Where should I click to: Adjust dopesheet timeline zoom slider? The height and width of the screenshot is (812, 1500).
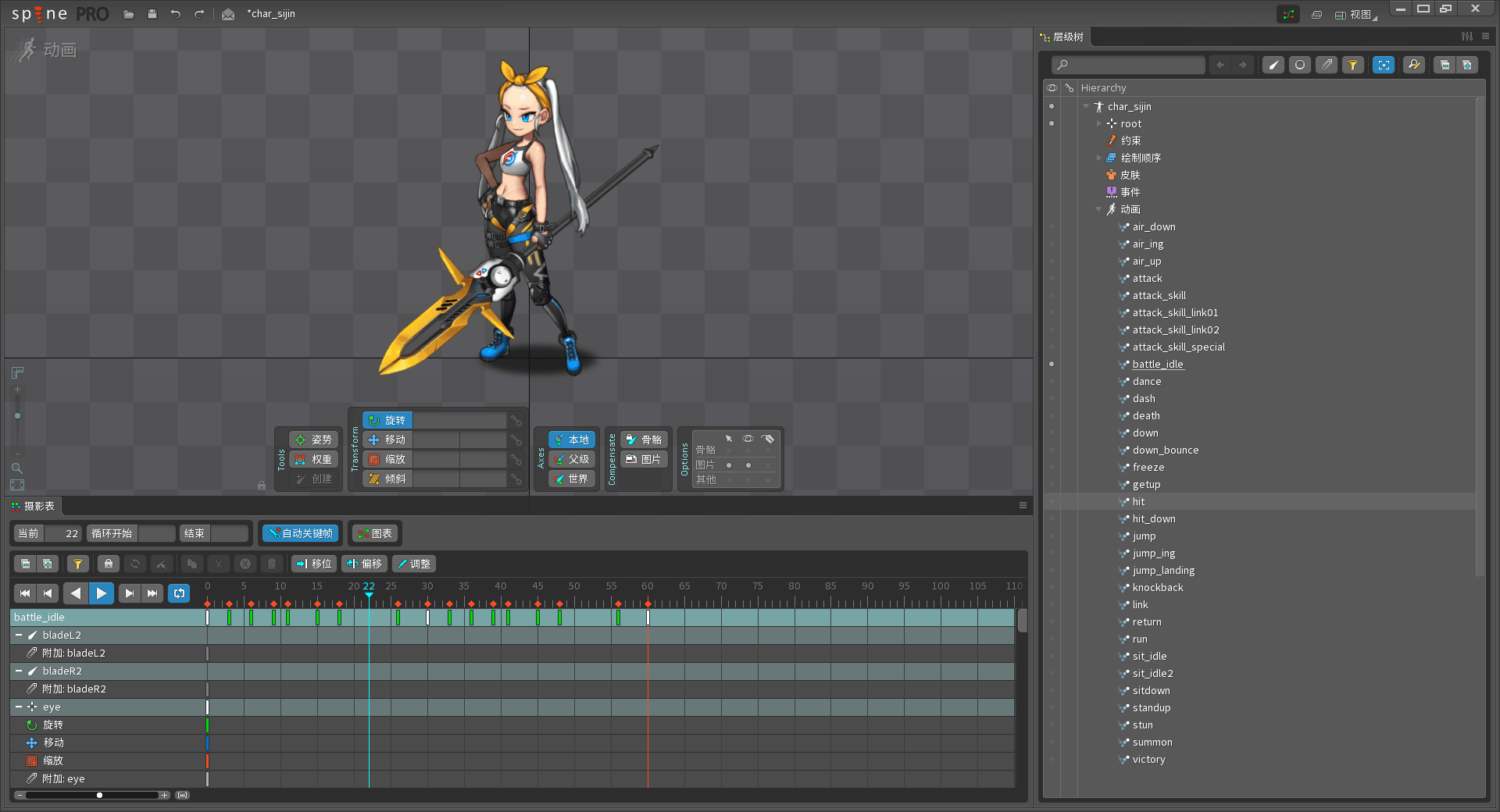click(99, 795)
